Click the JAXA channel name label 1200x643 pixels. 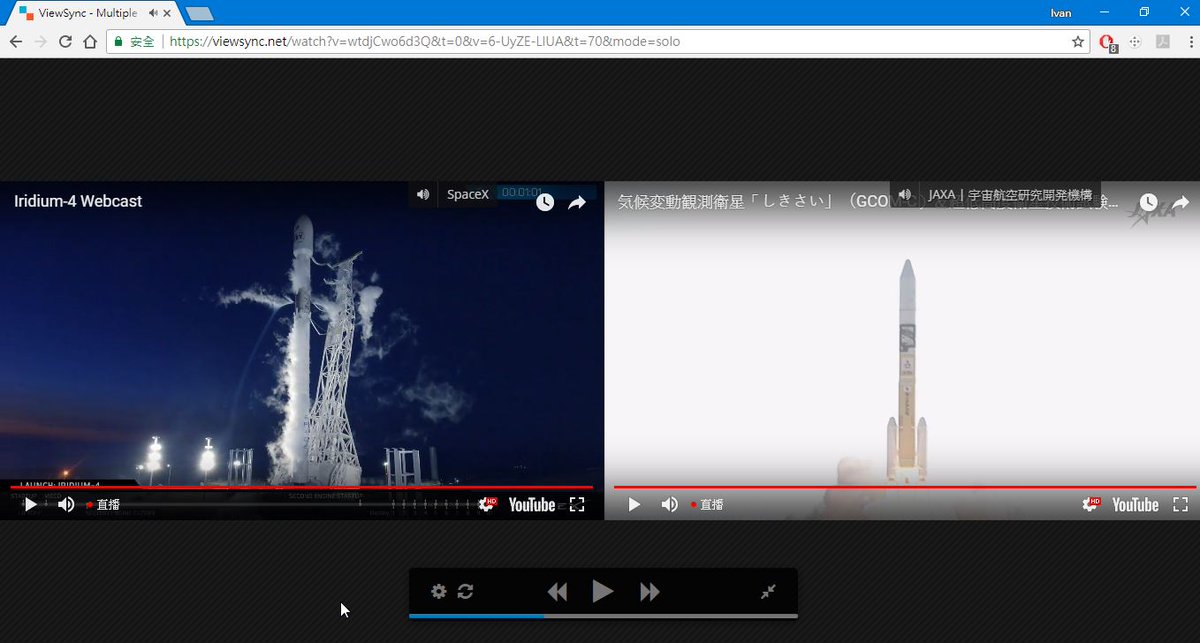click(1010, 194)
